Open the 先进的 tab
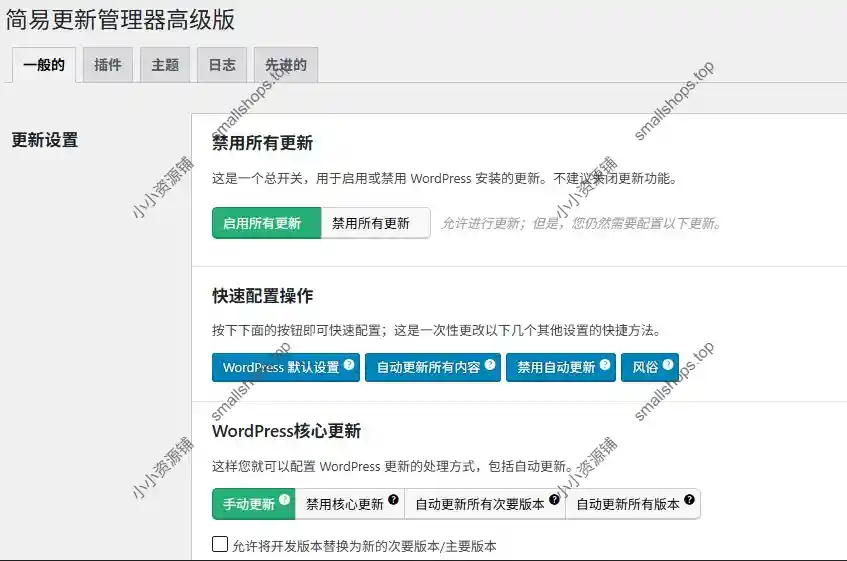847x561 pixels. click(x=286, y=65)
